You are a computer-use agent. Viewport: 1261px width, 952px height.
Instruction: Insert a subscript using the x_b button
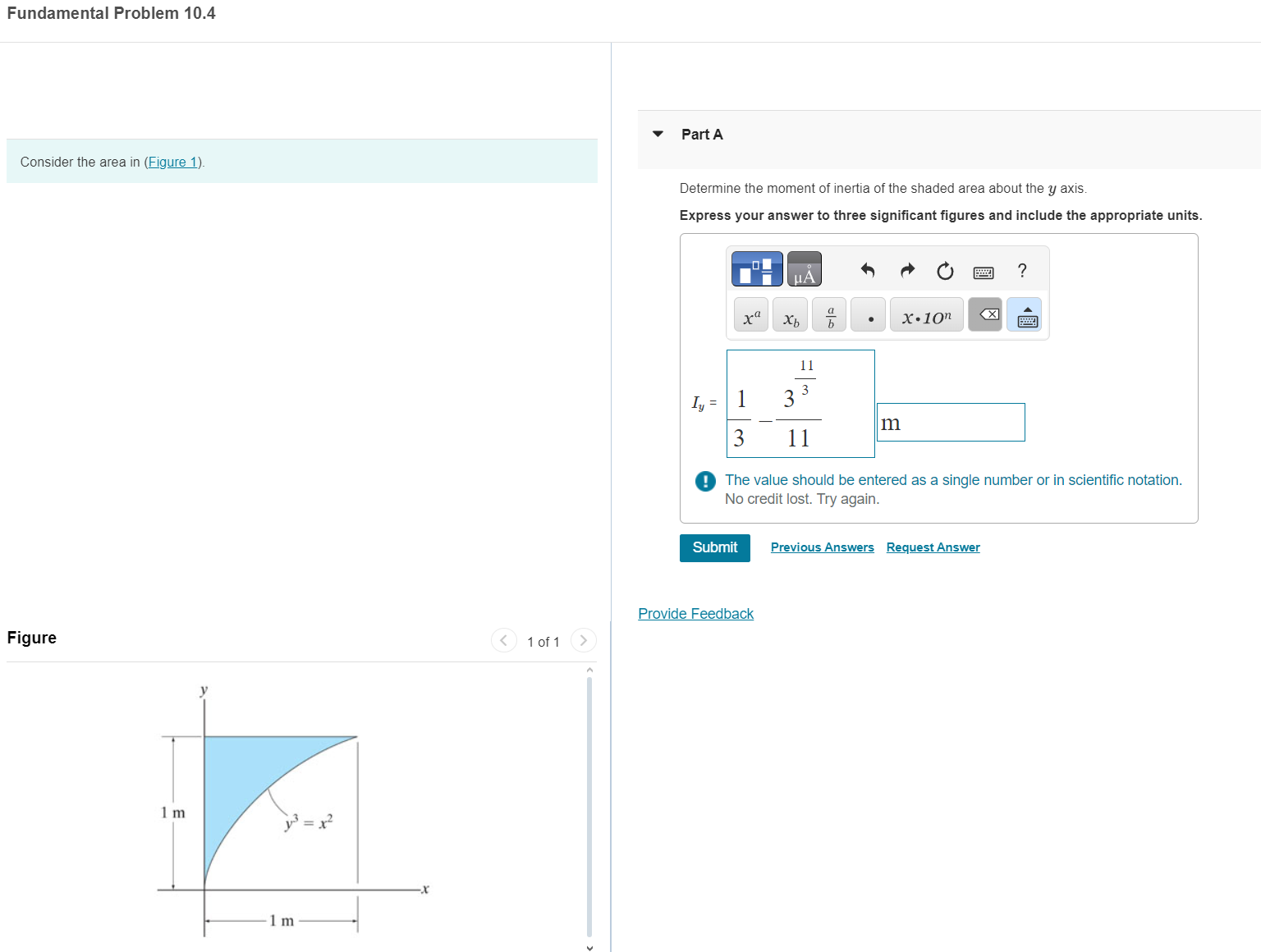789,314
